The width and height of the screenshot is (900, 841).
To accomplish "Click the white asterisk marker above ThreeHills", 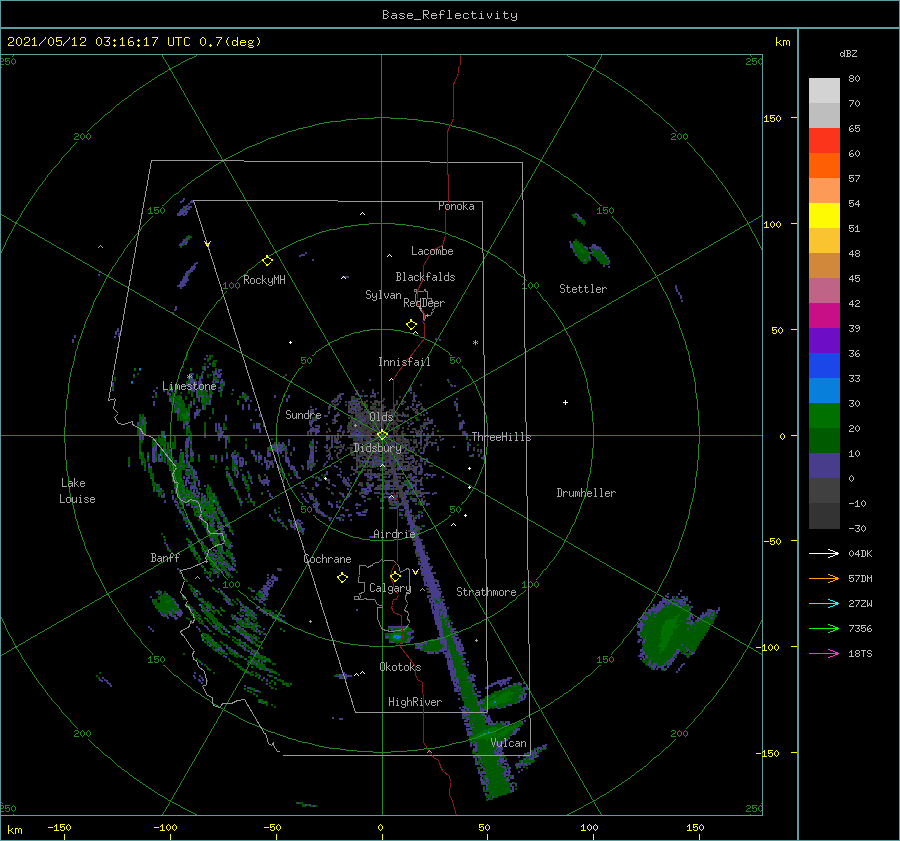I will [475, 343].
